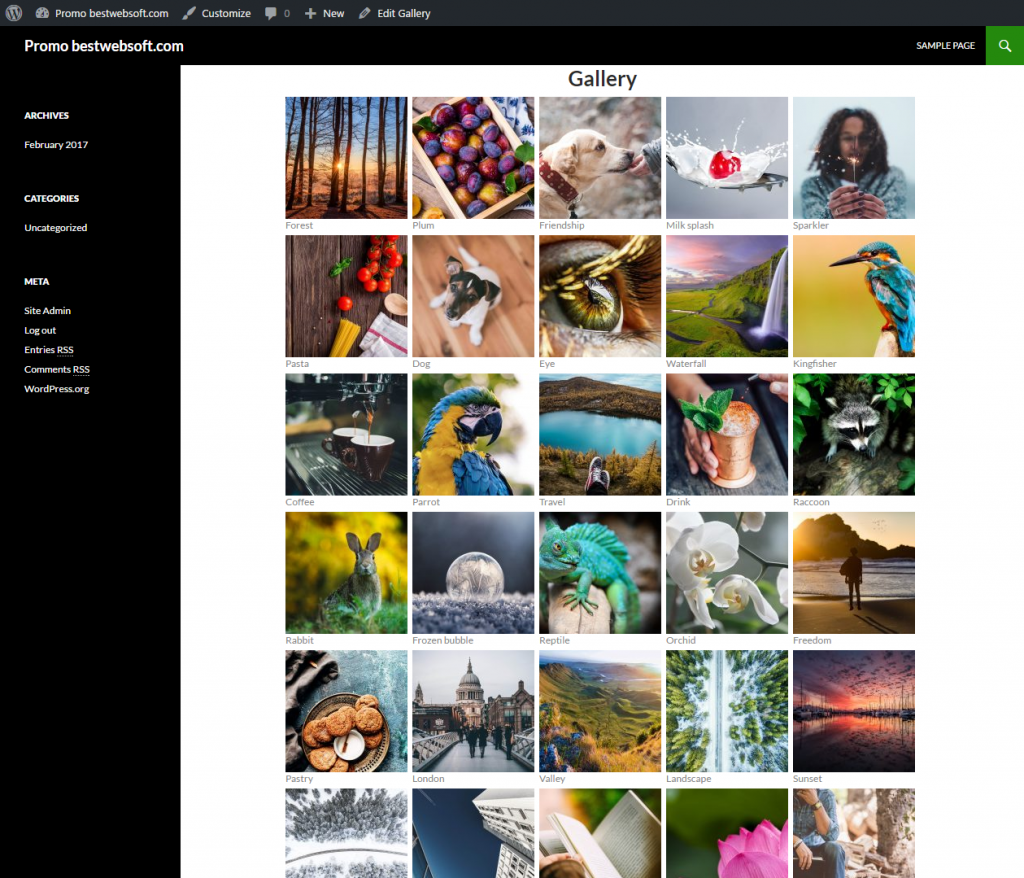Click the Raccoon caption text
The height and width of the screenshot is (878, 1024).
pos(811,502)
